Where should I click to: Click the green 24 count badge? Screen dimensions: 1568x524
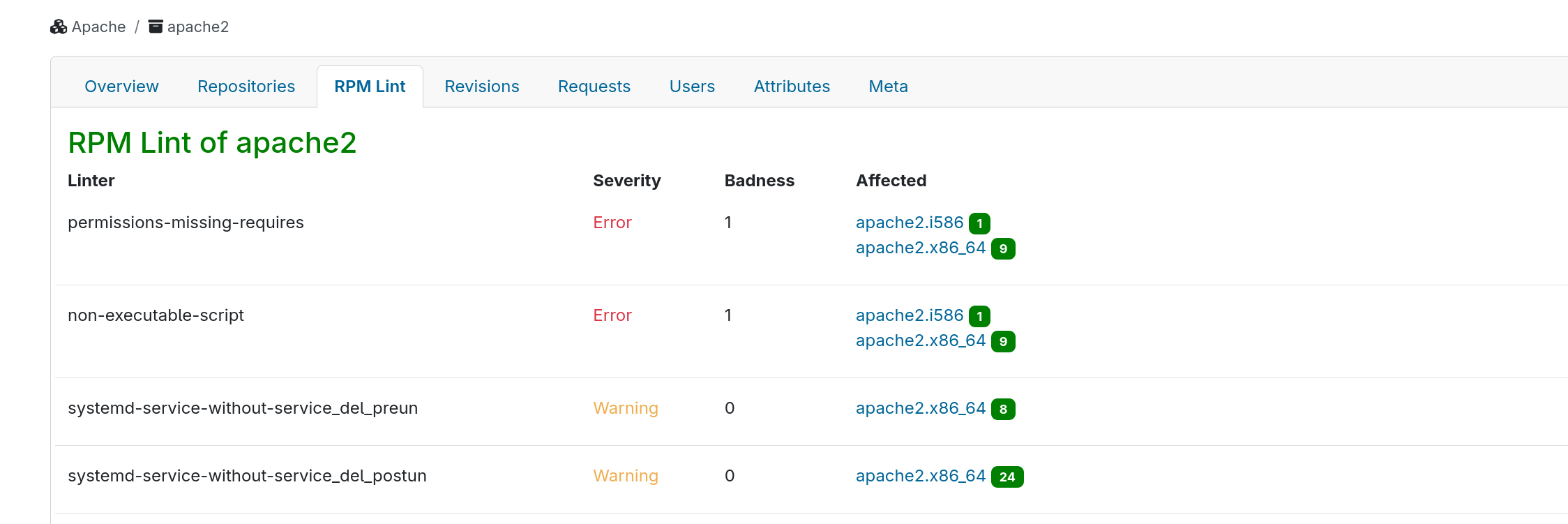click(1007, 477)
